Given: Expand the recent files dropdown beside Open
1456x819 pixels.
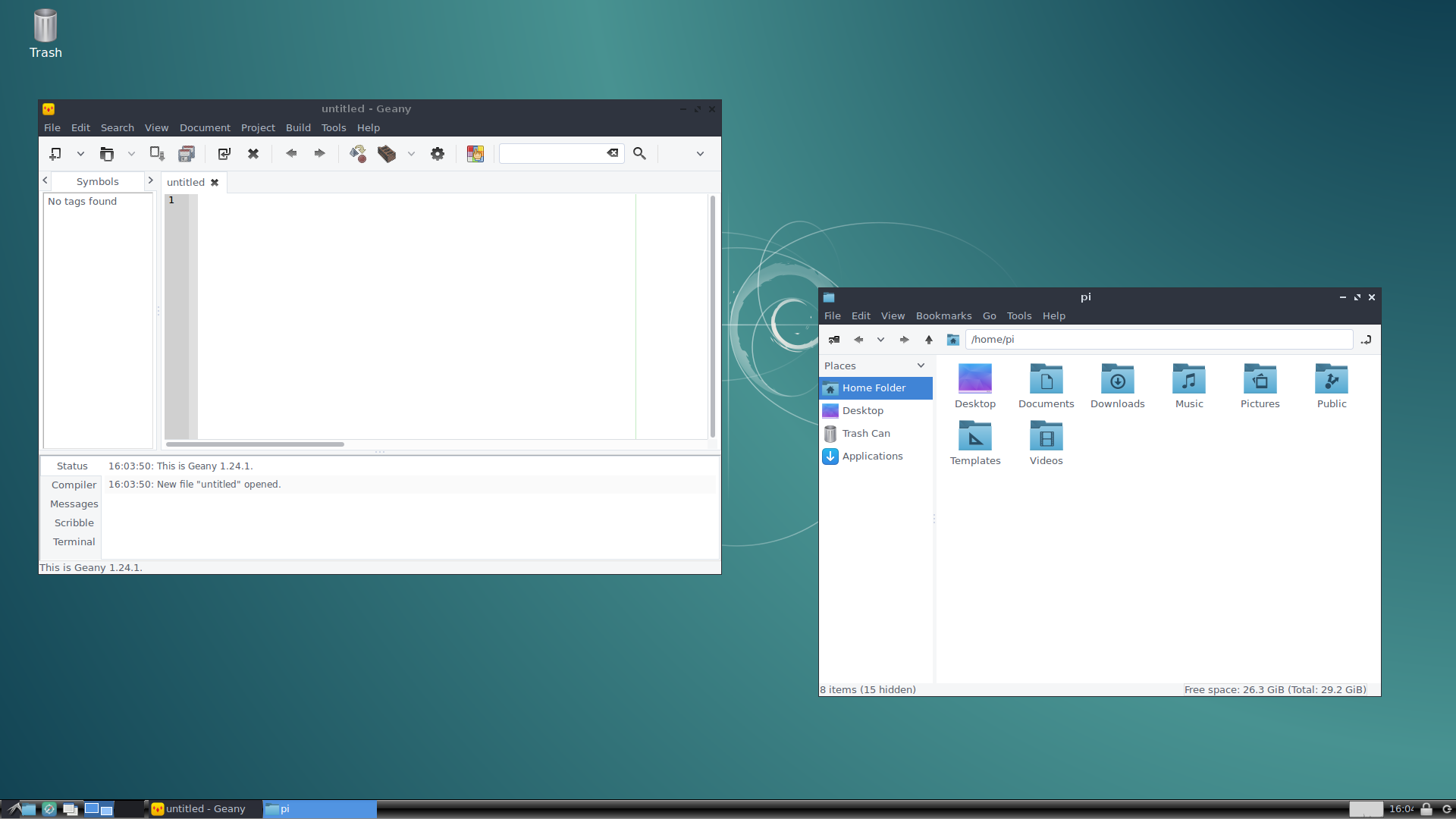Looking at the screenshot, I should click(131, 154).
